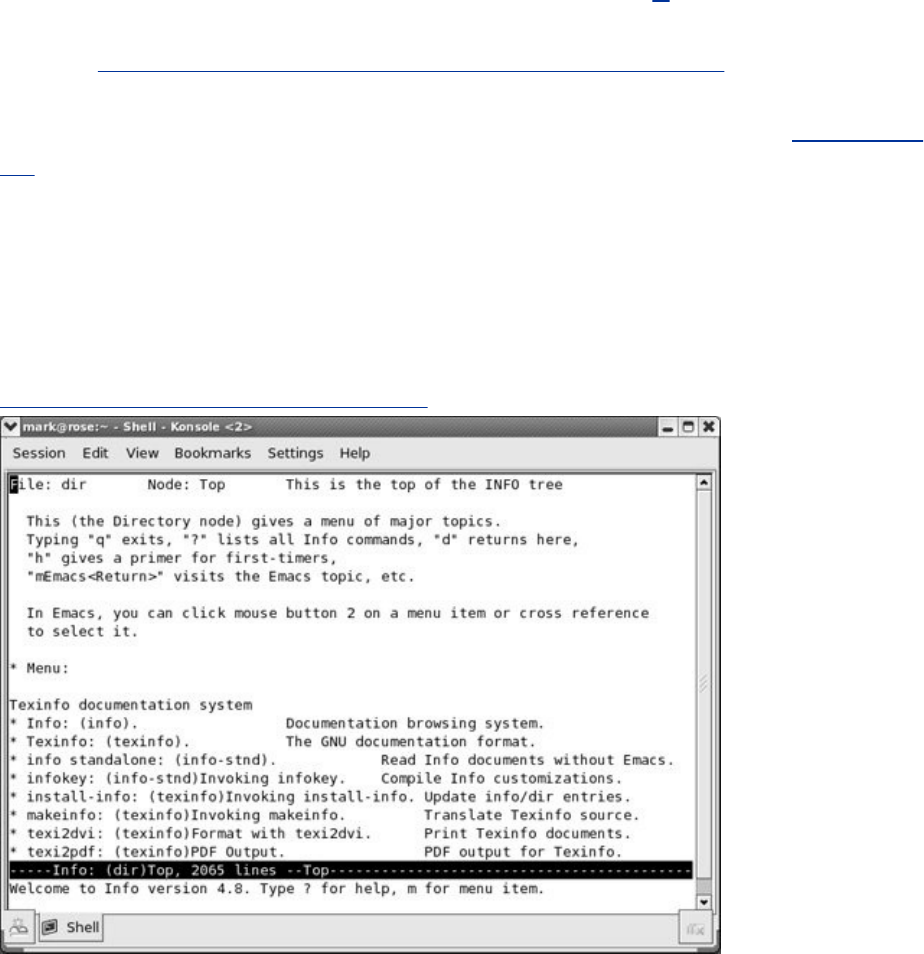The width and height of the screenshot is (924, 954).
Task: Click the scrollbar up arrow
Action: point(704,483)
